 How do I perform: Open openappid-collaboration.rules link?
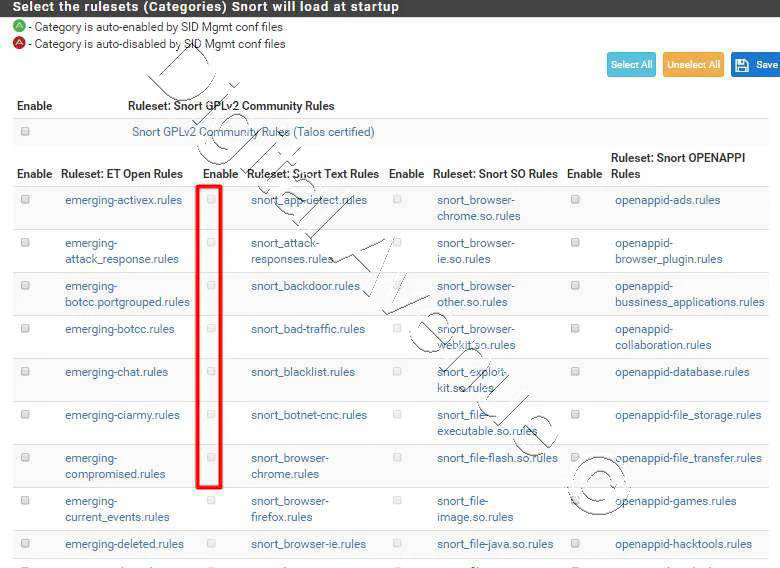(663, 337)
